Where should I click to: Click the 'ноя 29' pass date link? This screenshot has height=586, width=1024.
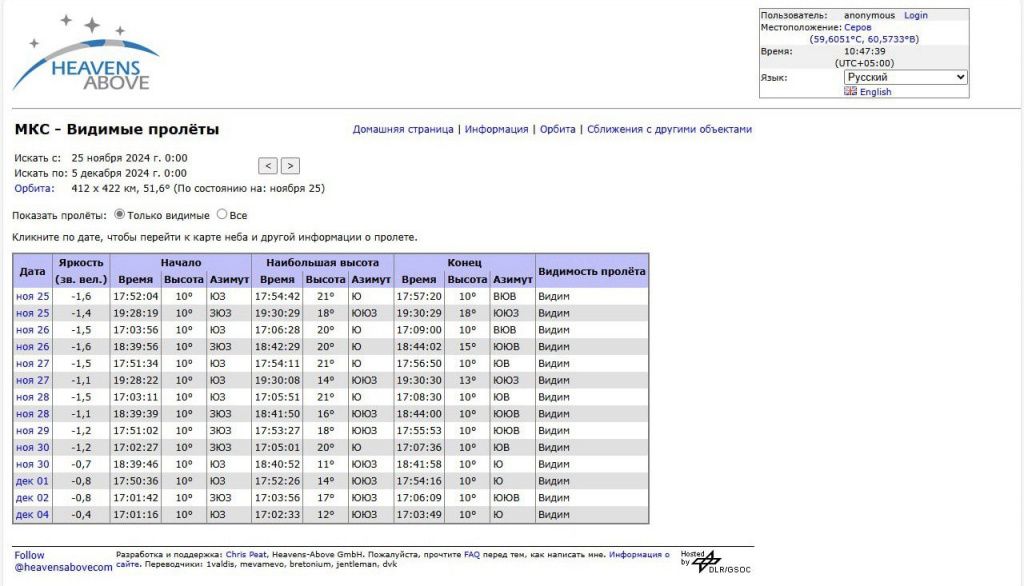(32, 431)
